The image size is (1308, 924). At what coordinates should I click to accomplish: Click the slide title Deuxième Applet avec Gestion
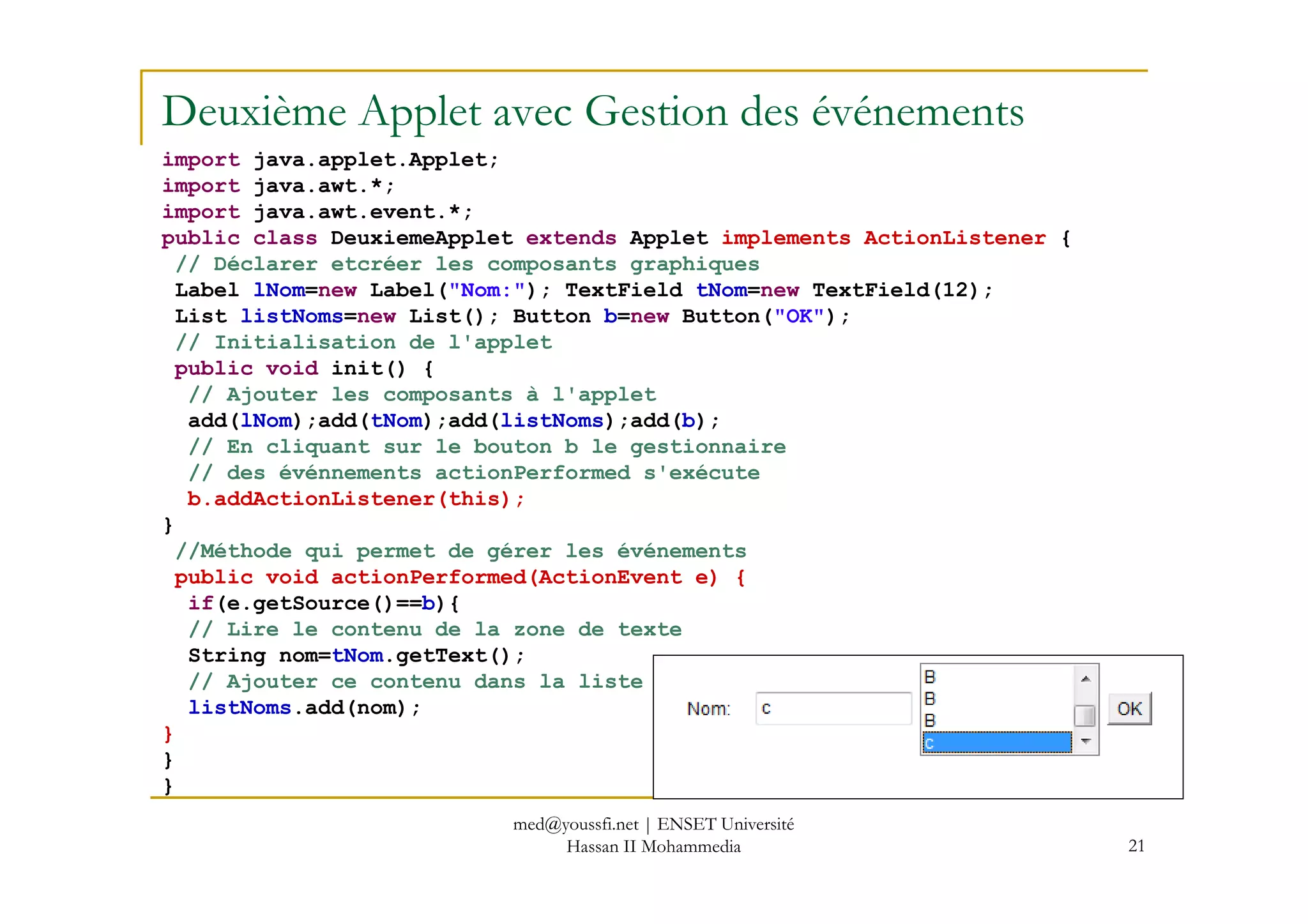point(592,111)
